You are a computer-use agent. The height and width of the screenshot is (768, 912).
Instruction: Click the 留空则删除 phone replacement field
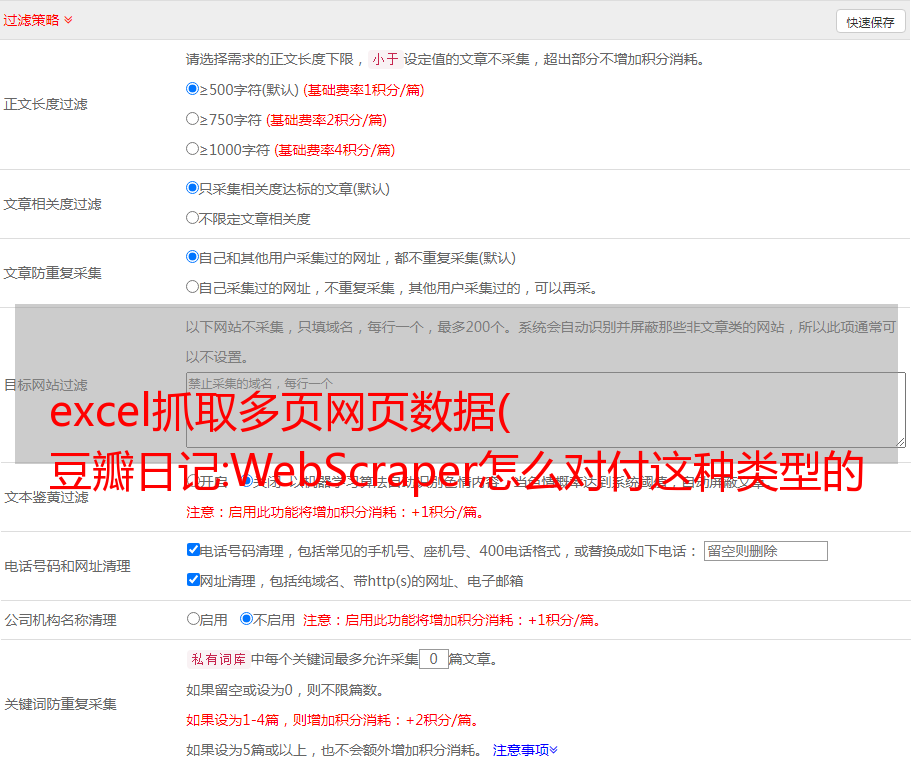(x=765, y=551)
